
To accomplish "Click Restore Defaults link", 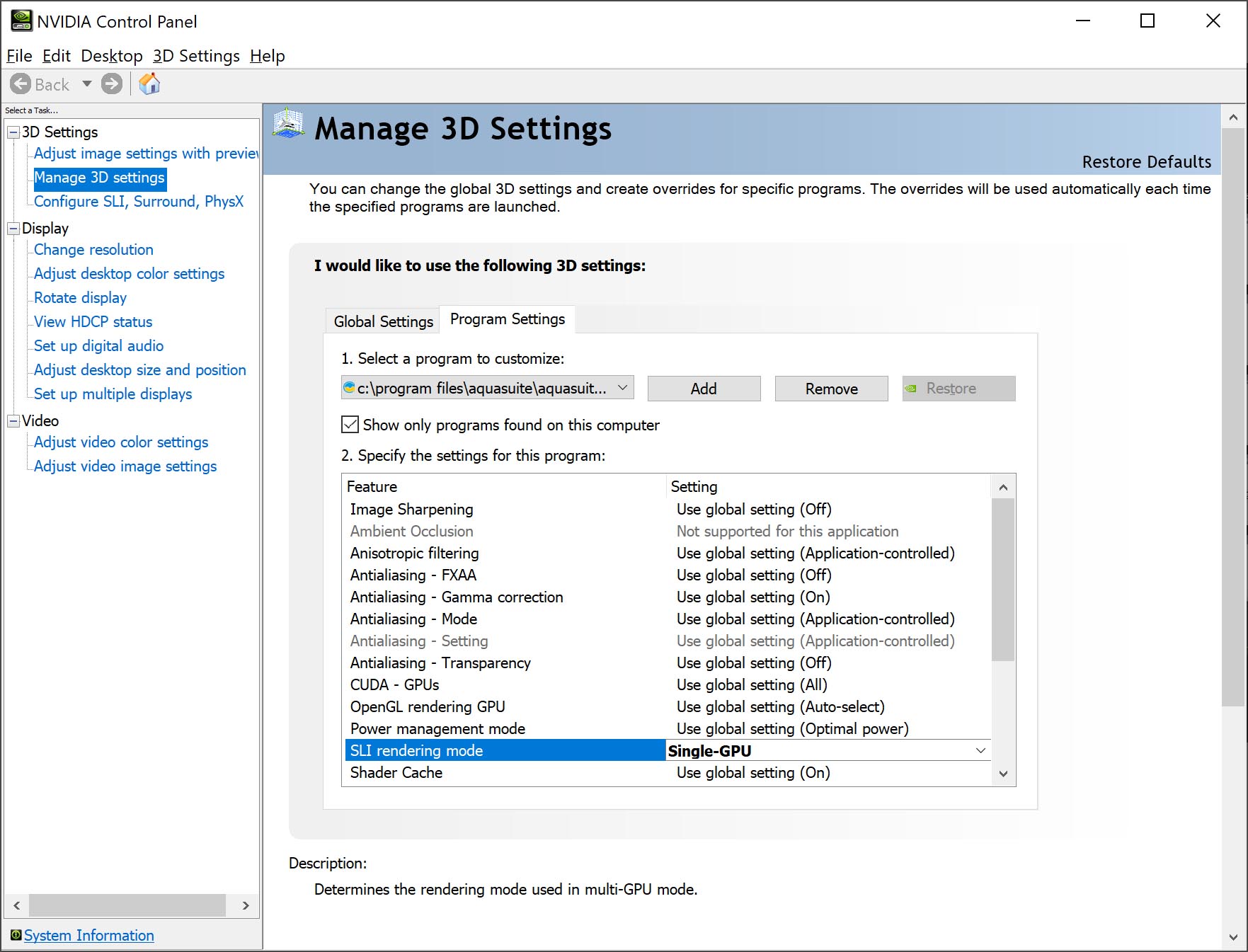I will (1146, 162).
